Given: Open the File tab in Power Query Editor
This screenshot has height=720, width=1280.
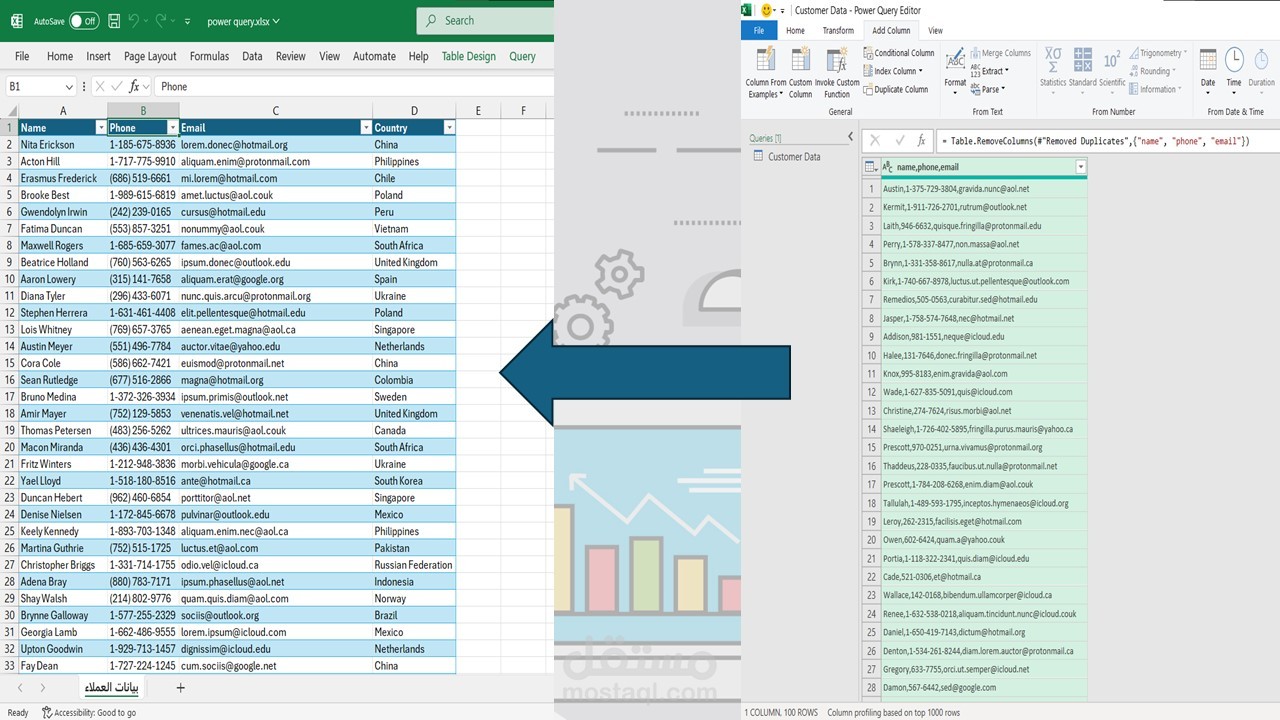Looking at the screenshot, I should [x=759, y=31].
